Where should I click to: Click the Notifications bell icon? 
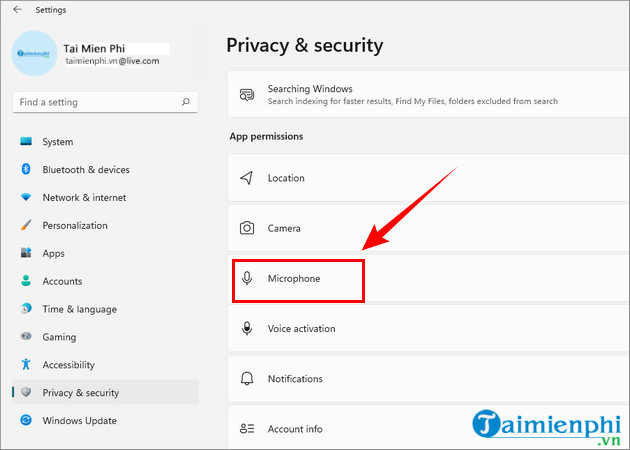point(247,378)
